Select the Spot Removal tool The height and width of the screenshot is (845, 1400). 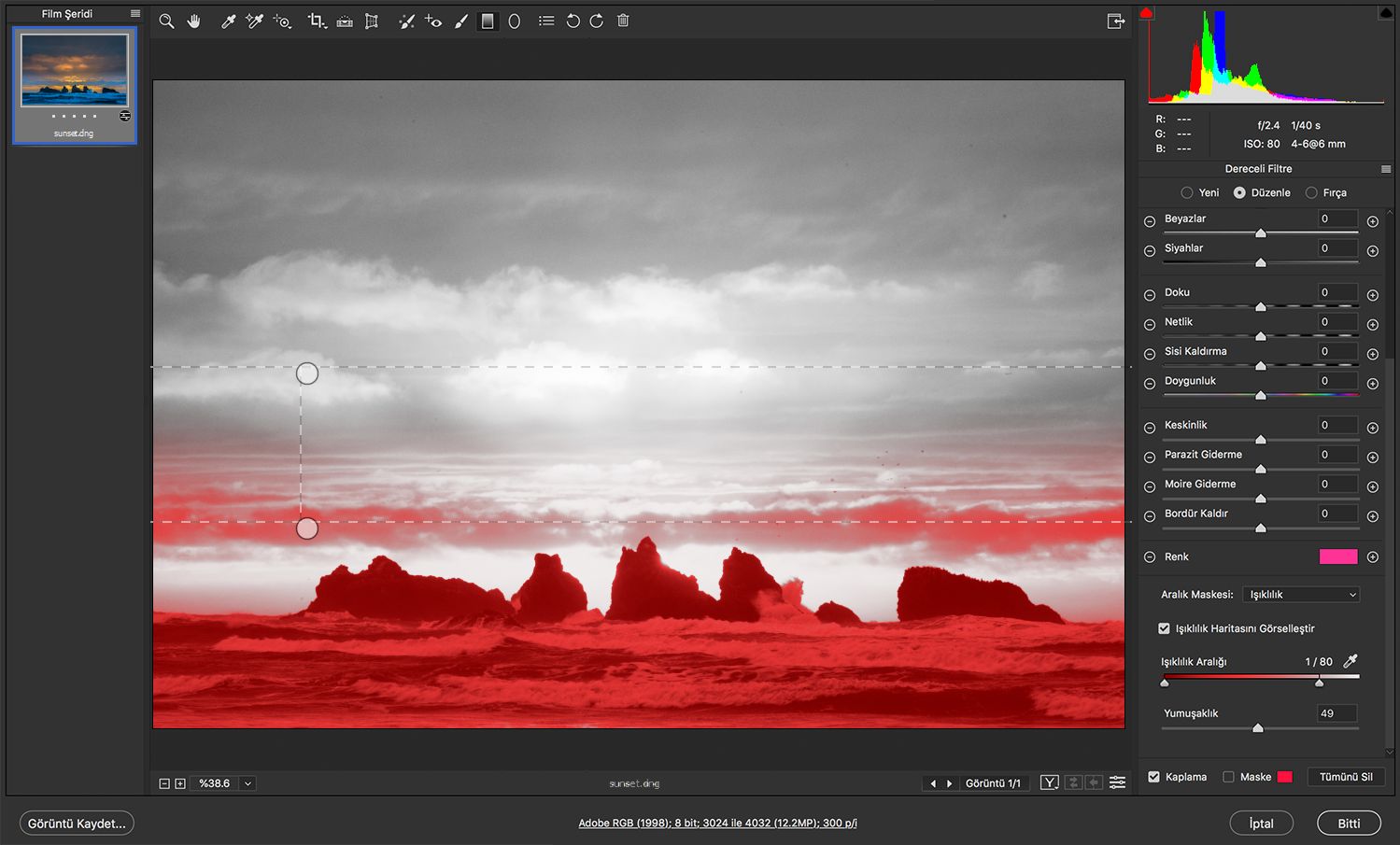pyautogui.click(x=406, y=21)
